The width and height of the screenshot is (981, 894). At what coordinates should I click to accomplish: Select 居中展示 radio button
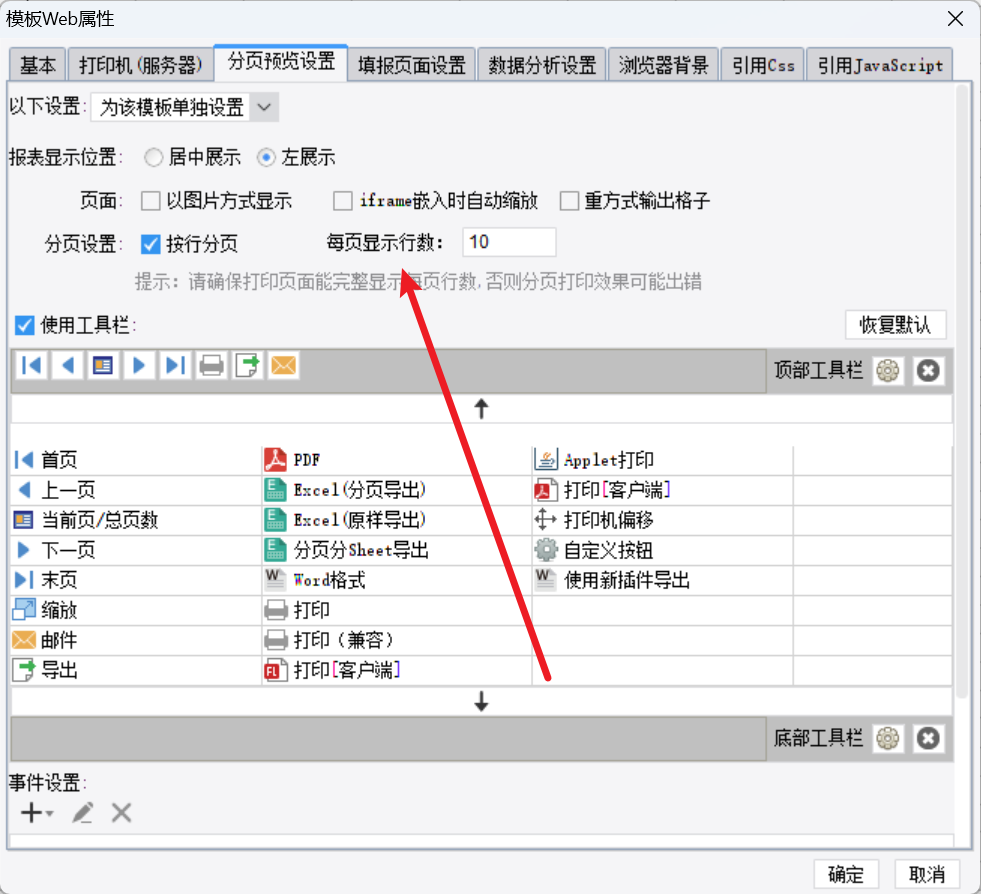(x=154, y=157)
